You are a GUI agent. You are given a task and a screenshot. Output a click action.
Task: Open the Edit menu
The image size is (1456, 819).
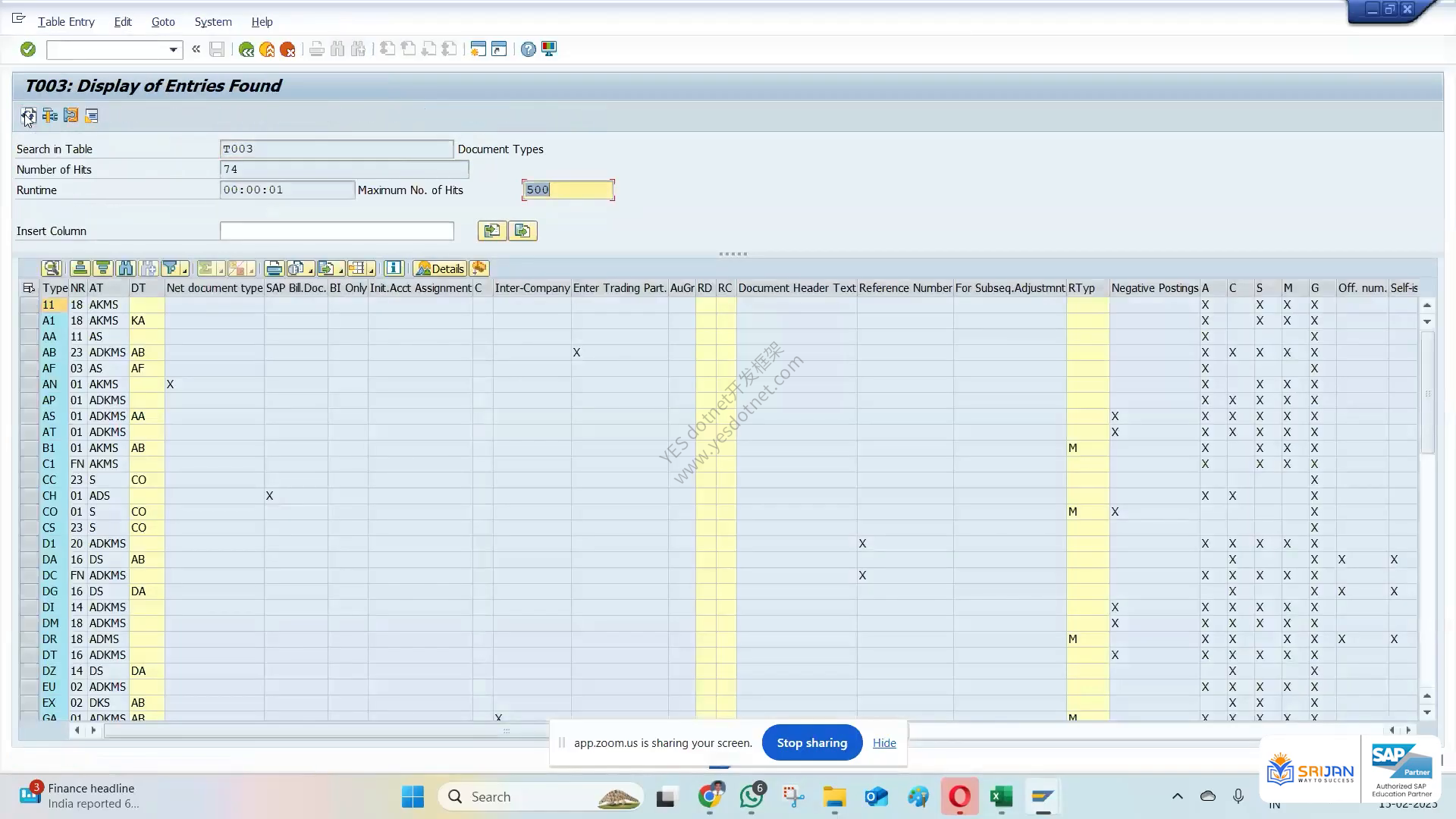(x=123, y=22)
